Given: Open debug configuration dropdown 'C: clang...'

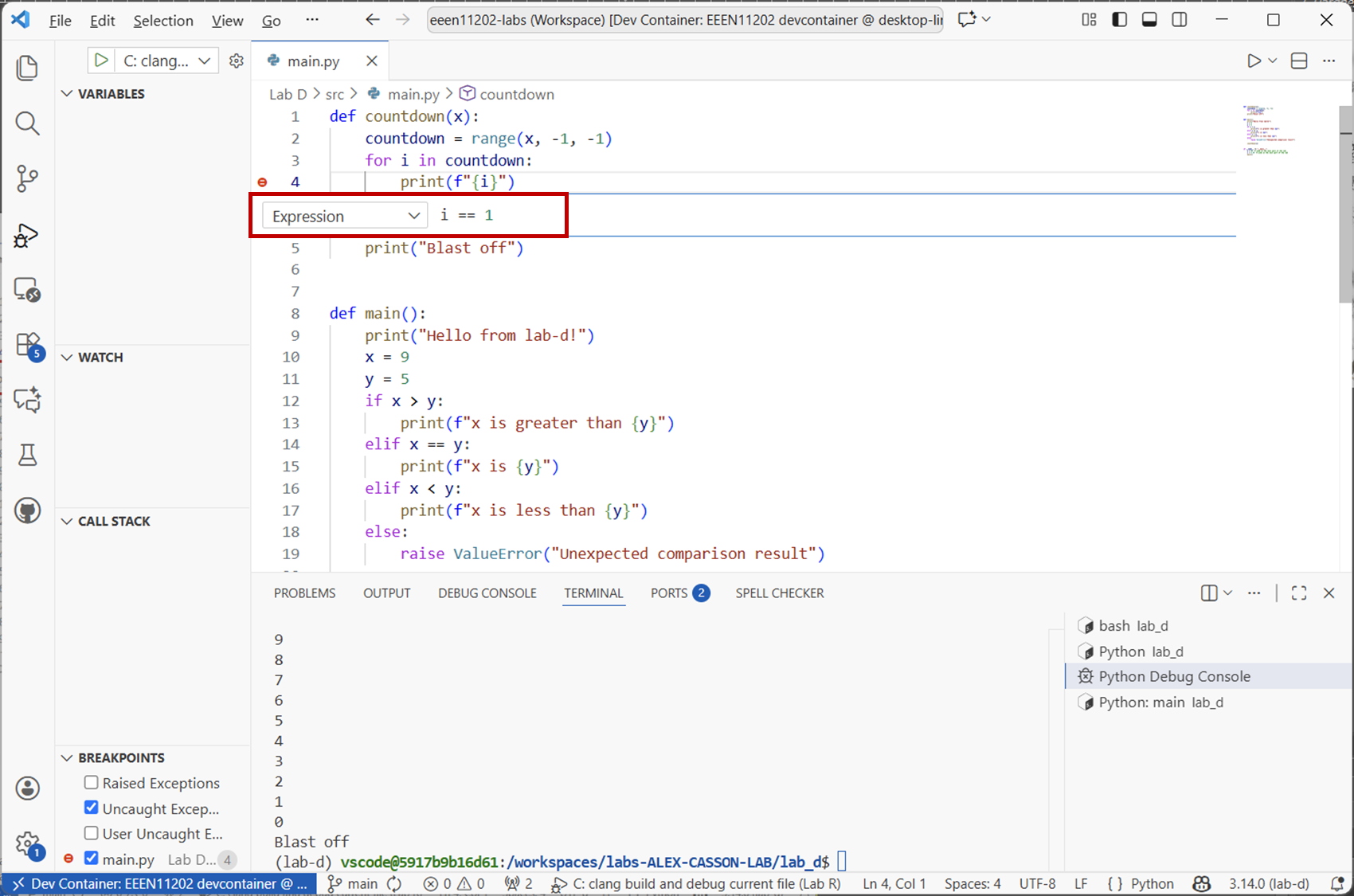Looking at the screenshot, I should coord(167,61).
